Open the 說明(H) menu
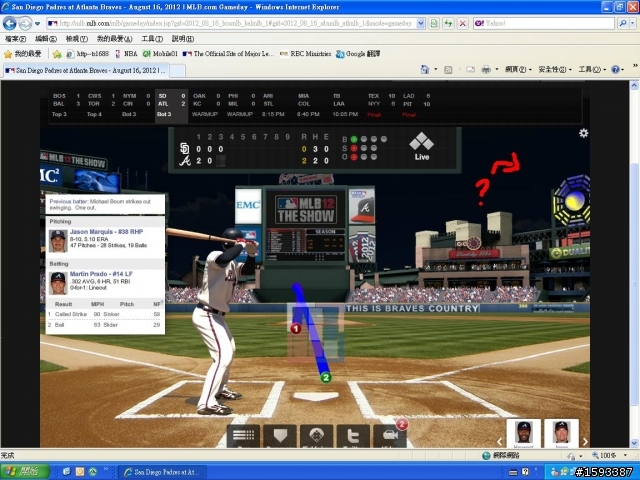The width and height of the screenshot is (640, 480). click(x=182, y=39)
